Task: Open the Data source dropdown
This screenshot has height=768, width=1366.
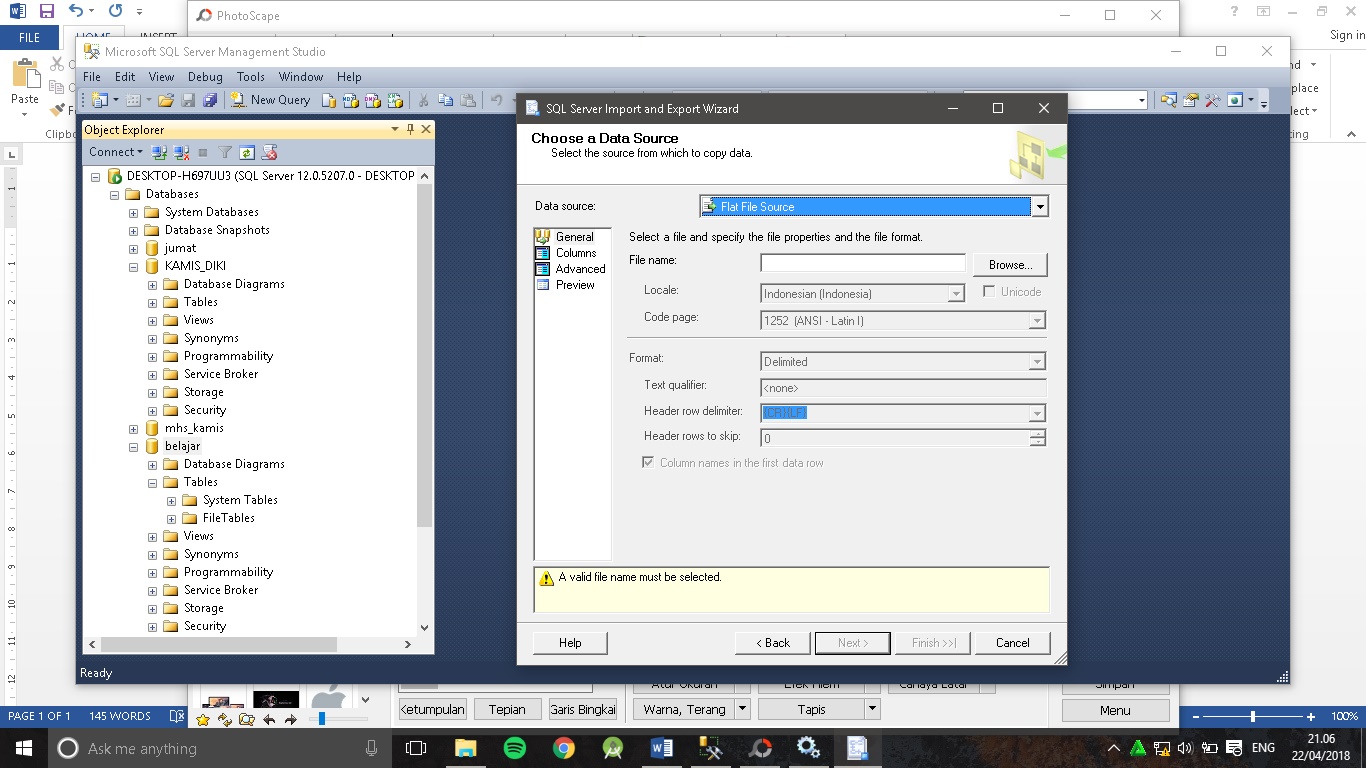Action: pos(1040,207)
